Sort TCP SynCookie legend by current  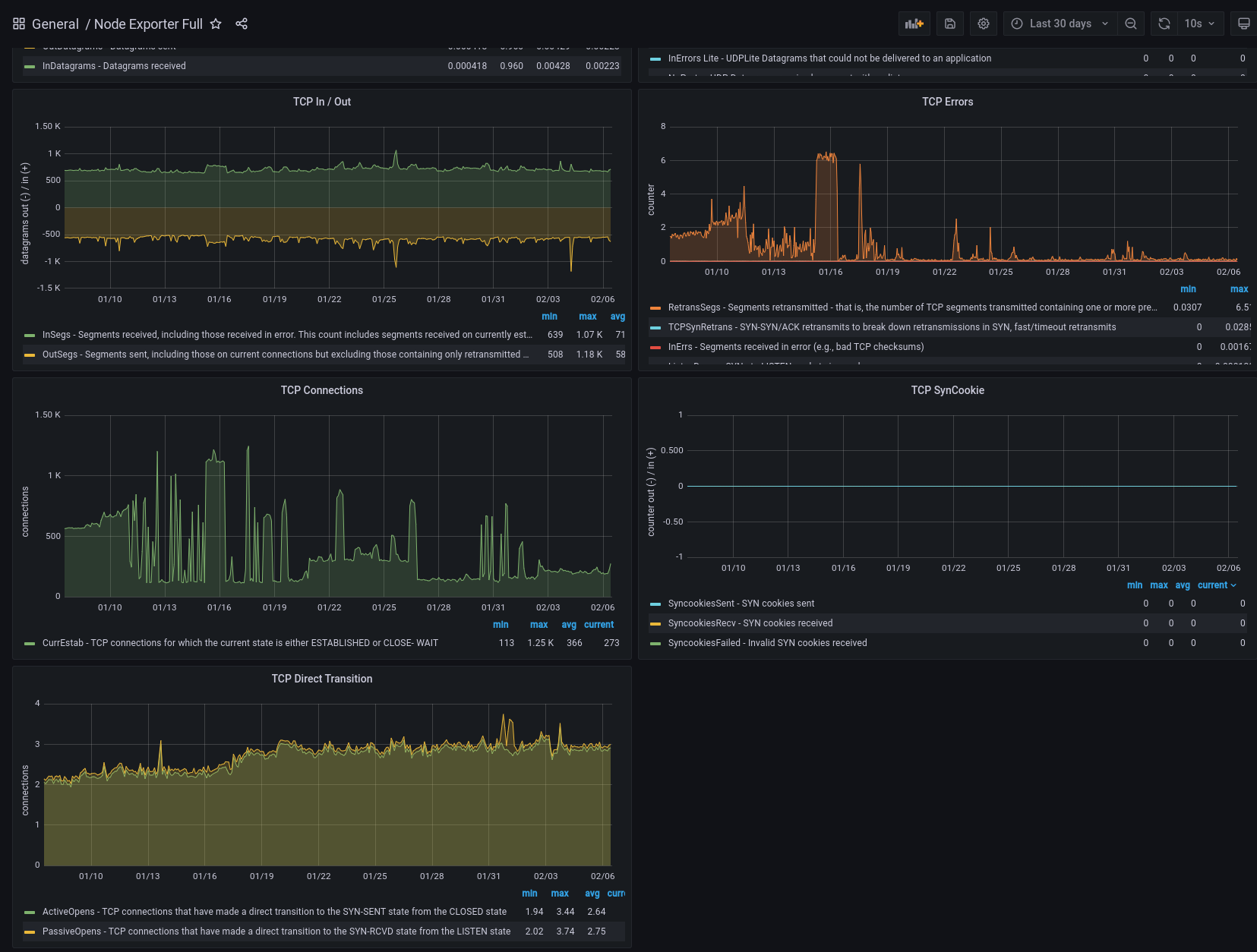click(1217, 585)
